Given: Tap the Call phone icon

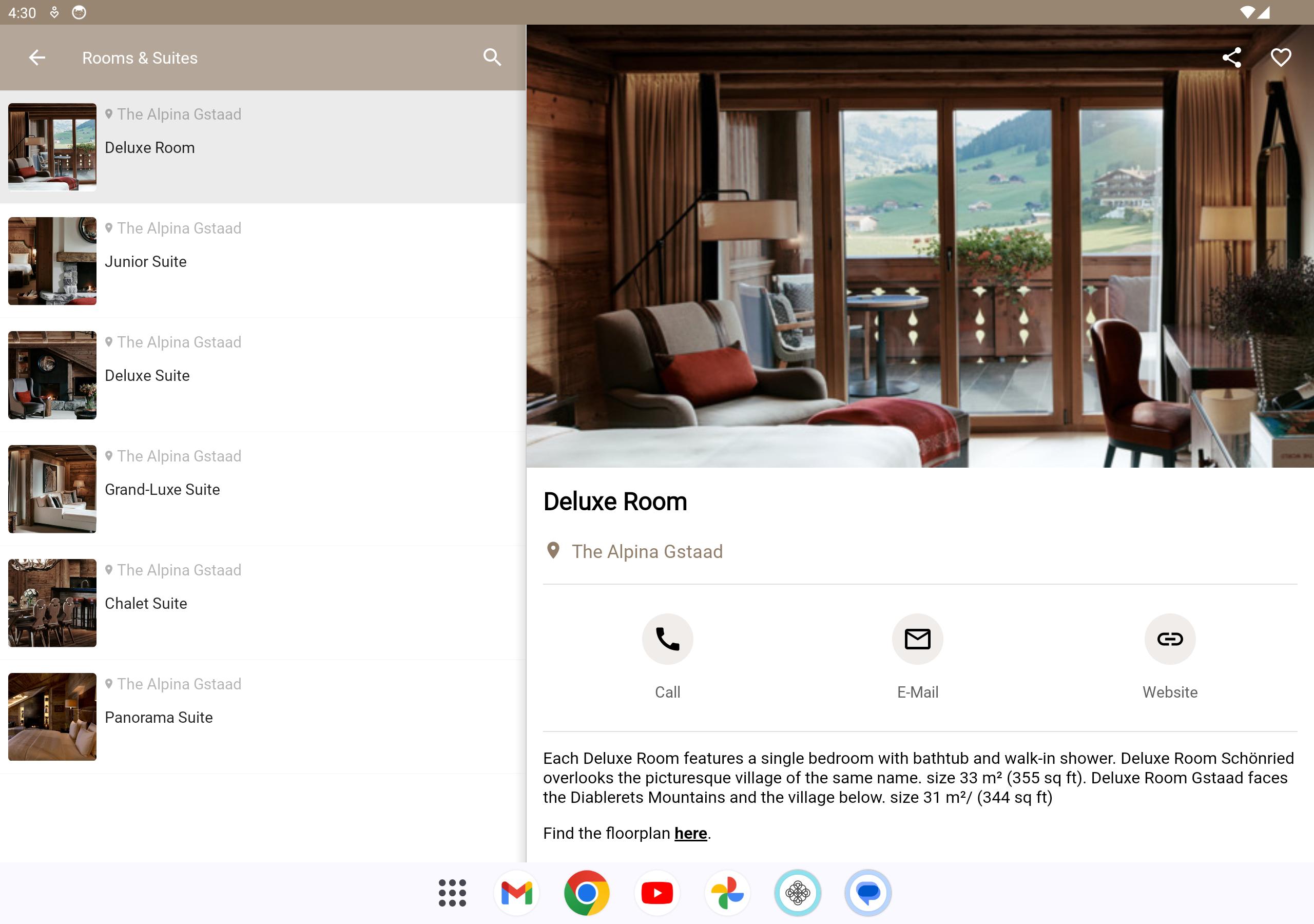Looking at the screenshot, I should pos(667,639).
